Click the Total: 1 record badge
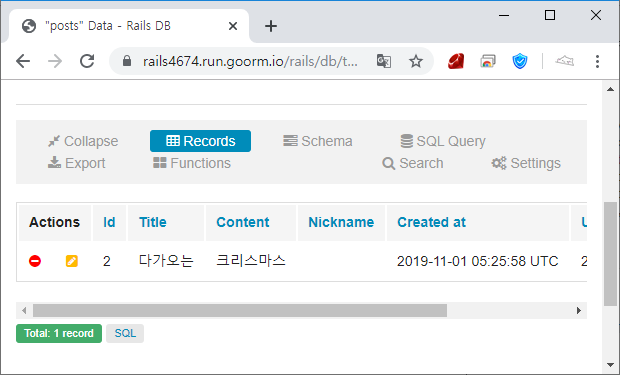620x375 pixels. click(59, 333)
